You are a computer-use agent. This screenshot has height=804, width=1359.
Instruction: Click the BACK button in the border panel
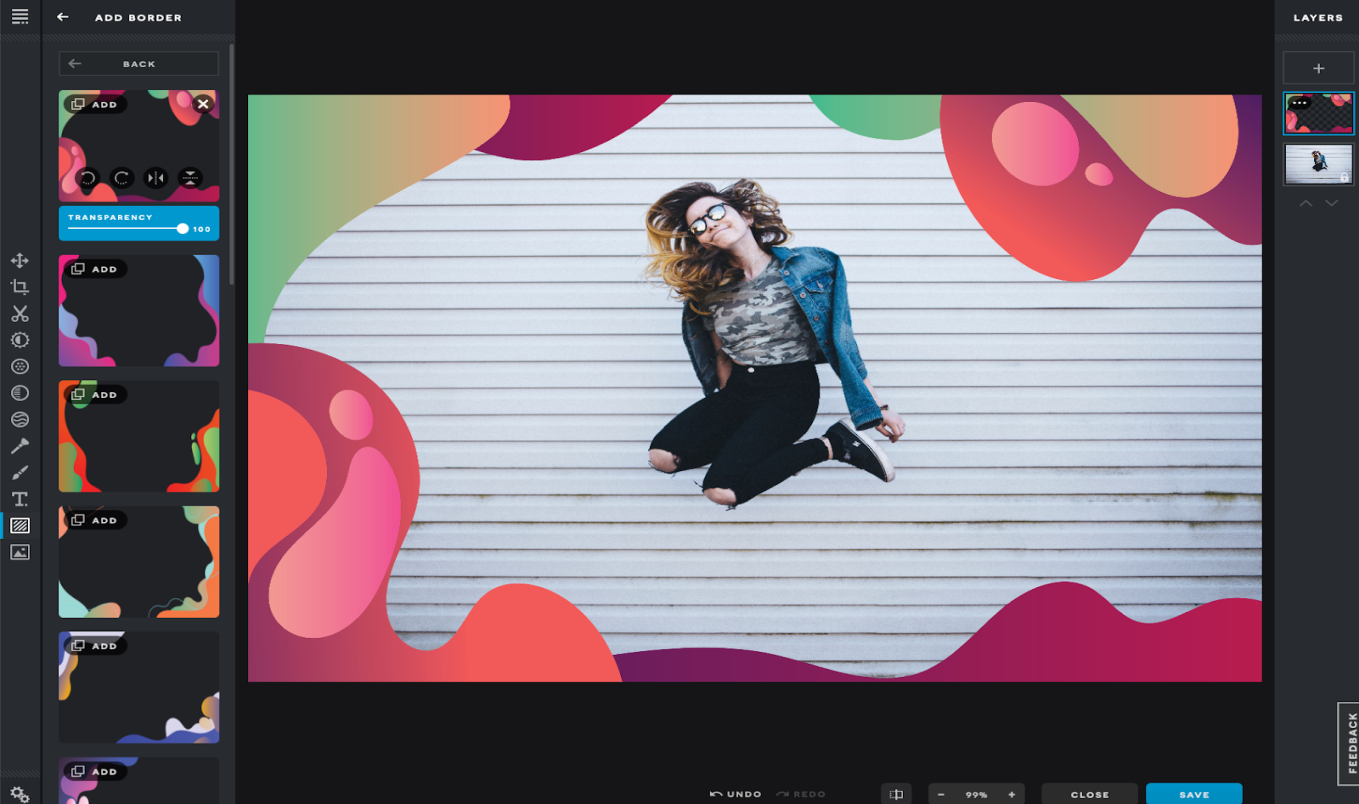coord(138,63)
